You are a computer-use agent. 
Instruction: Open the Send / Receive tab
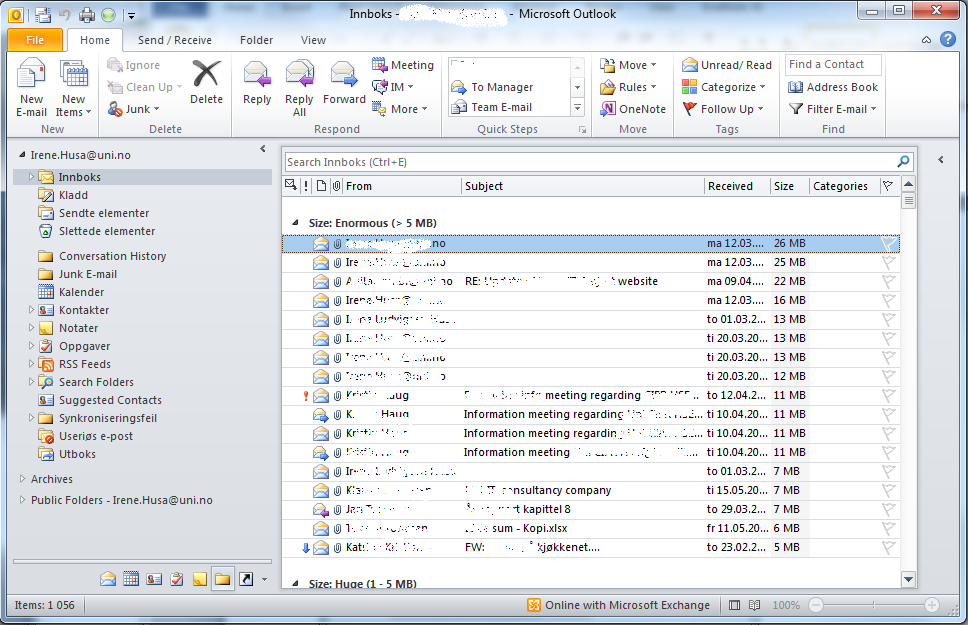(175, 40)
